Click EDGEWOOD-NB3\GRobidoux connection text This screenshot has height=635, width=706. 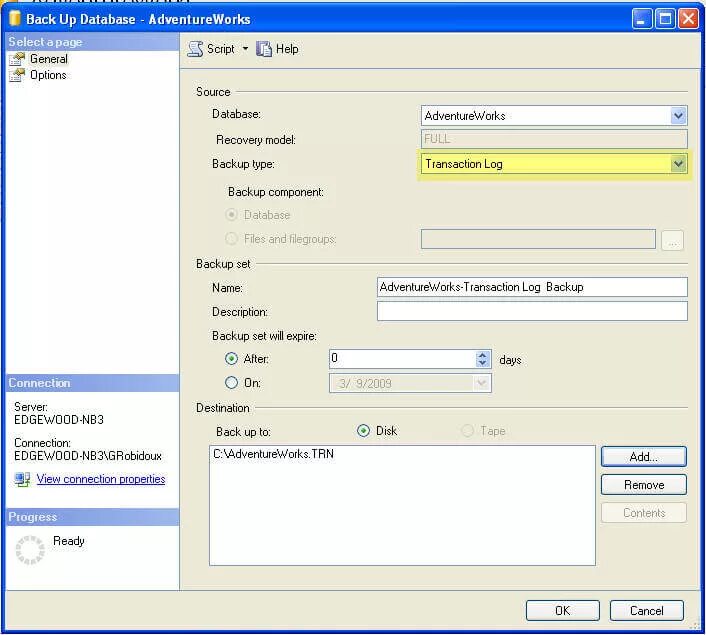coord(88,456)
